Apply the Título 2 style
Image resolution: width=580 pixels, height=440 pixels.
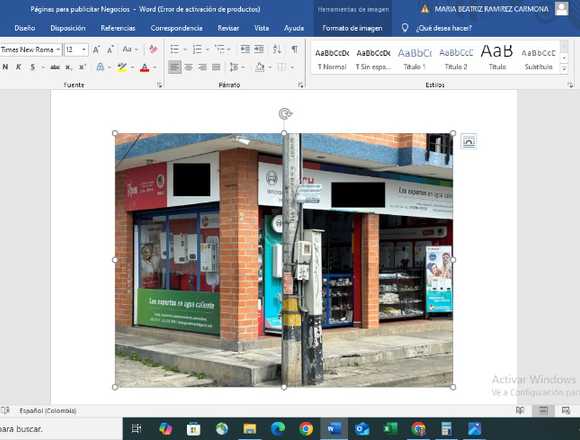point(456,59)
